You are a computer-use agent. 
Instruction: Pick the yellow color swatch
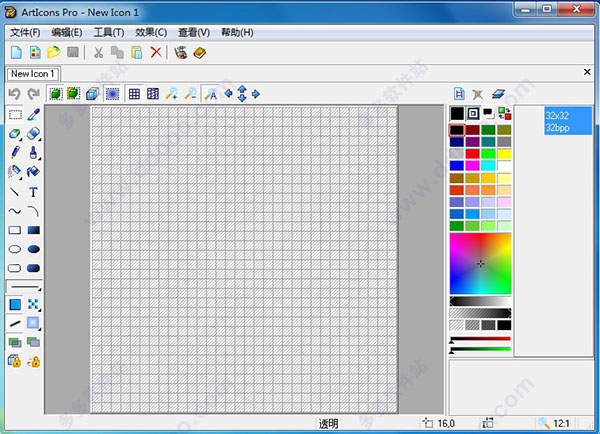pyautogui.click(x=504, y=154)
